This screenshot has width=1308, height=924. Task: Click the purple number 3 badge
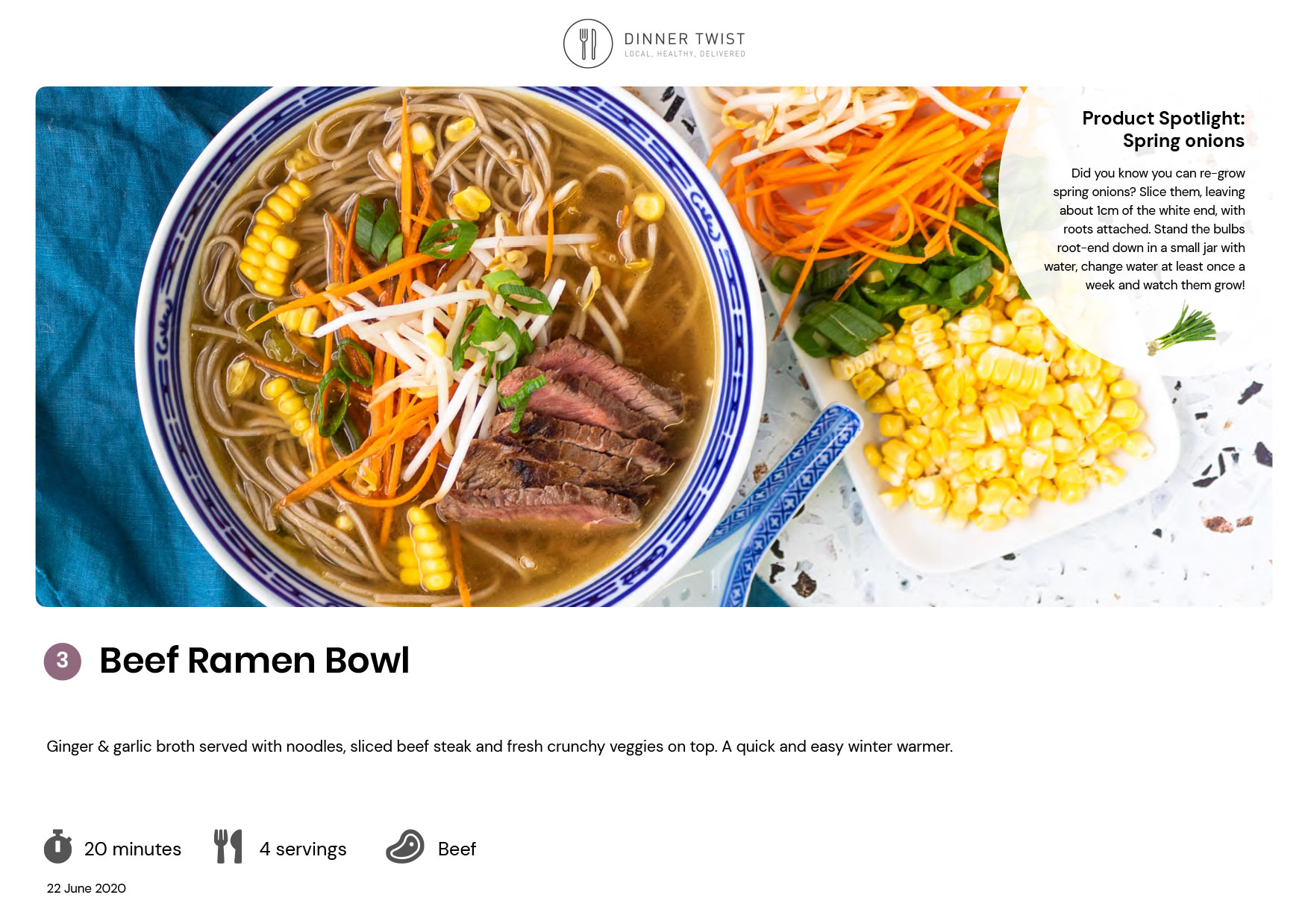tap(63, 661)
